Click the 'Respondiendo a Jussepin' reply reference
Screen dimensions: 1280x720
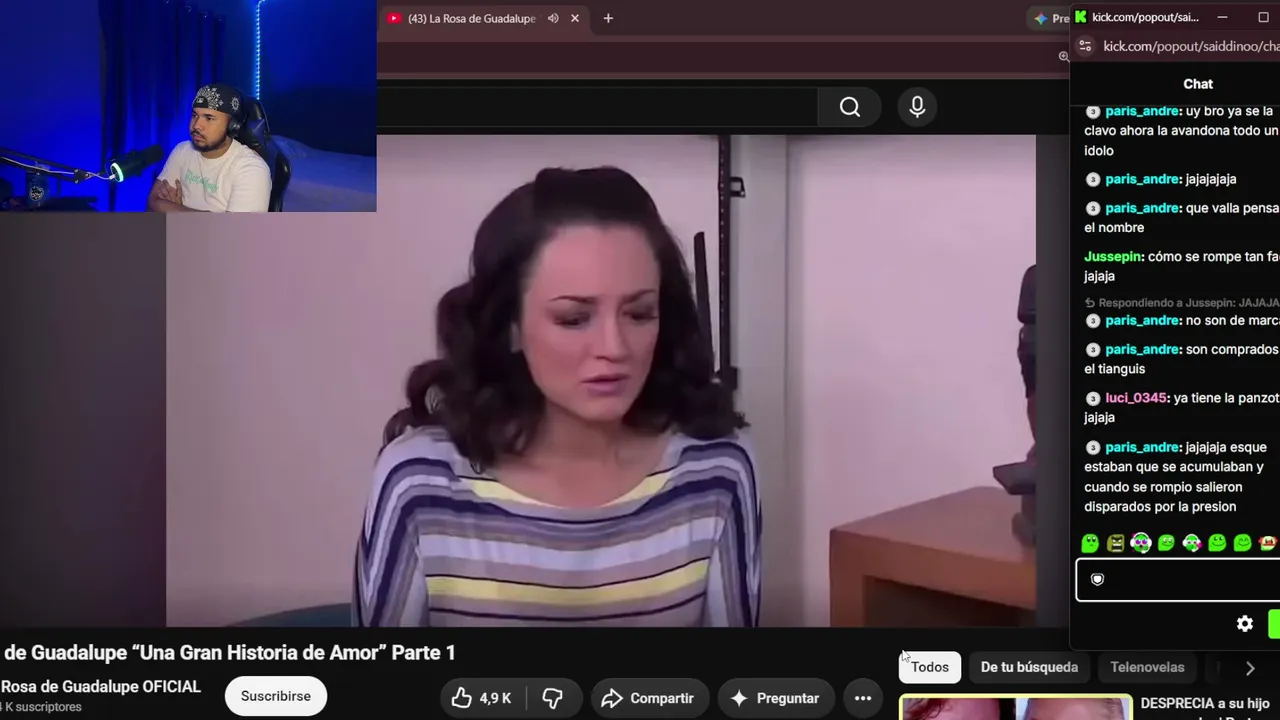coord(1182,302)
